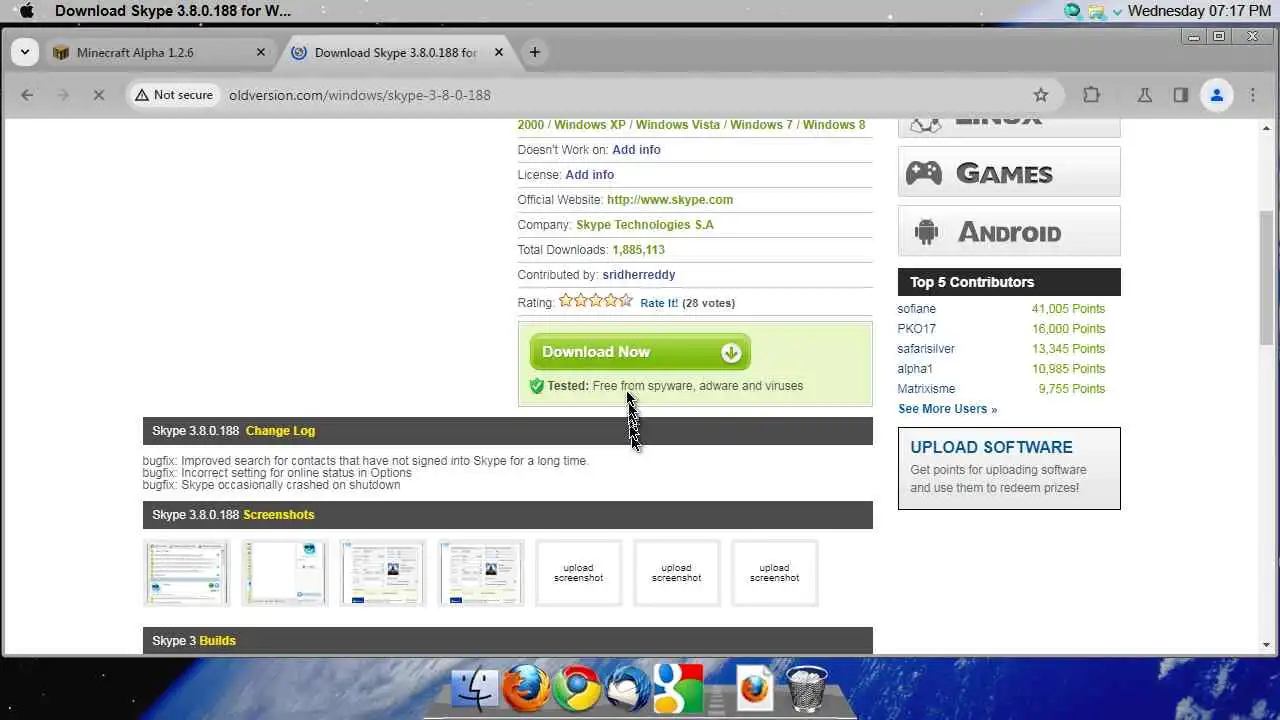Open the third Skype screenshot thumbnail
The height and width of the screenshot is (720, 1280).
point(382,573)
